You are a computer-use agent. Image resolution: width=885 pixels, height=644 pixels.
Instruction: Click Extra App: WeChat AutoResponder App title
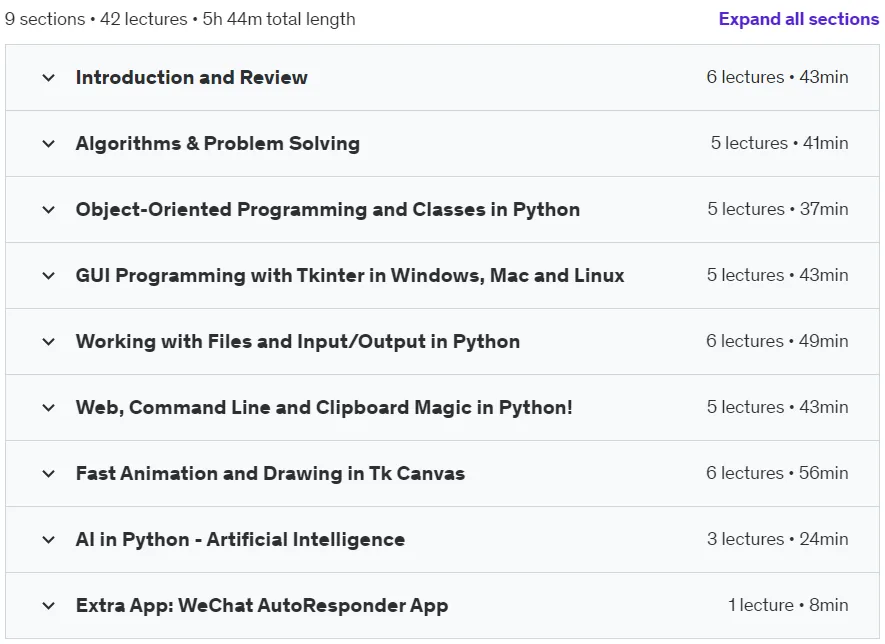[x=262, y=606]
